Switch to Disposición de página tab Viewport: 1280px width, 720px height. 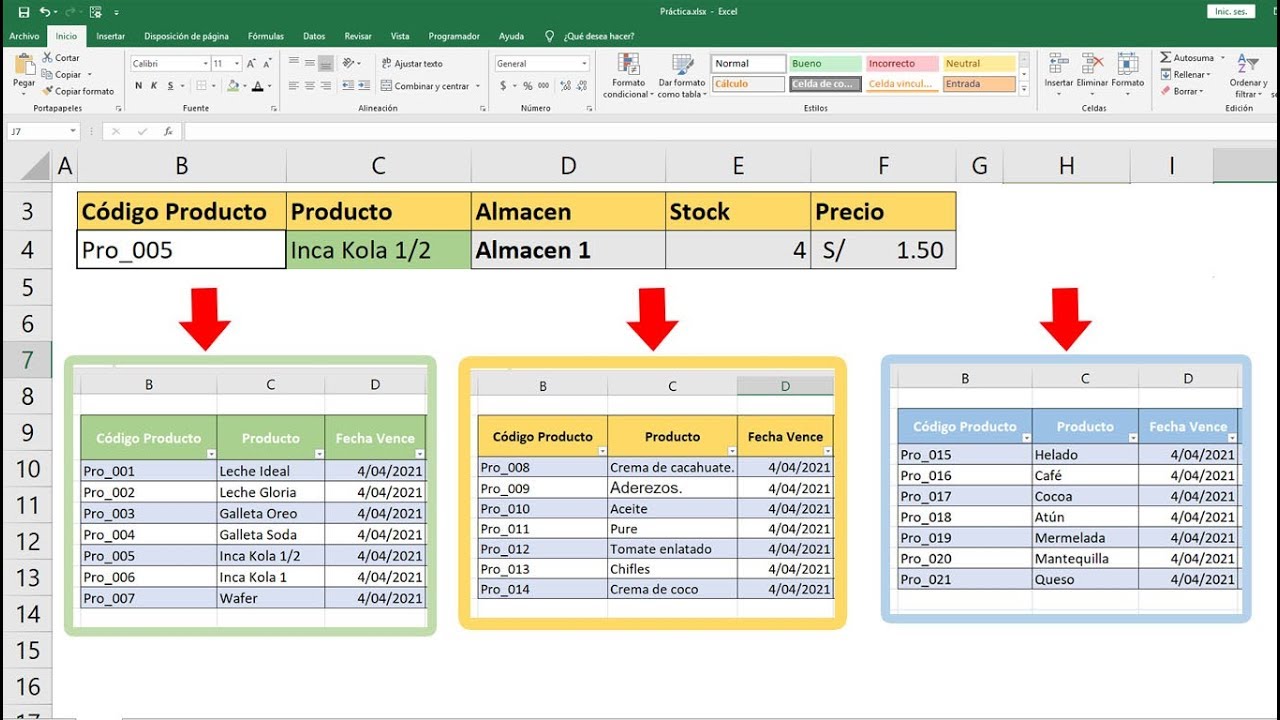click(x=186, y=36)
